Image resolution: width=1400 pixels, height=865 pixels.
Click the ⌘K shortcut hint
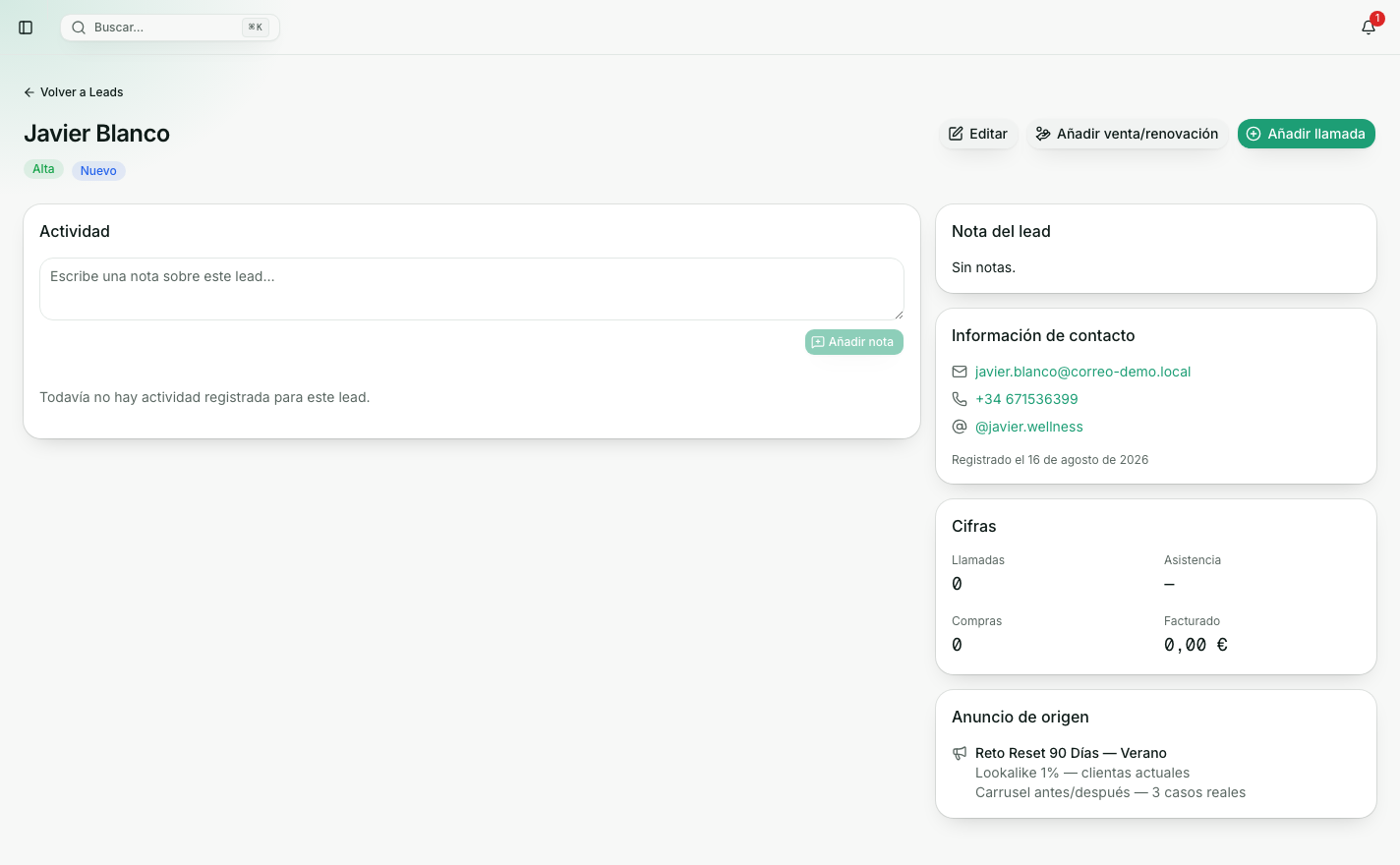coord(256,28)
